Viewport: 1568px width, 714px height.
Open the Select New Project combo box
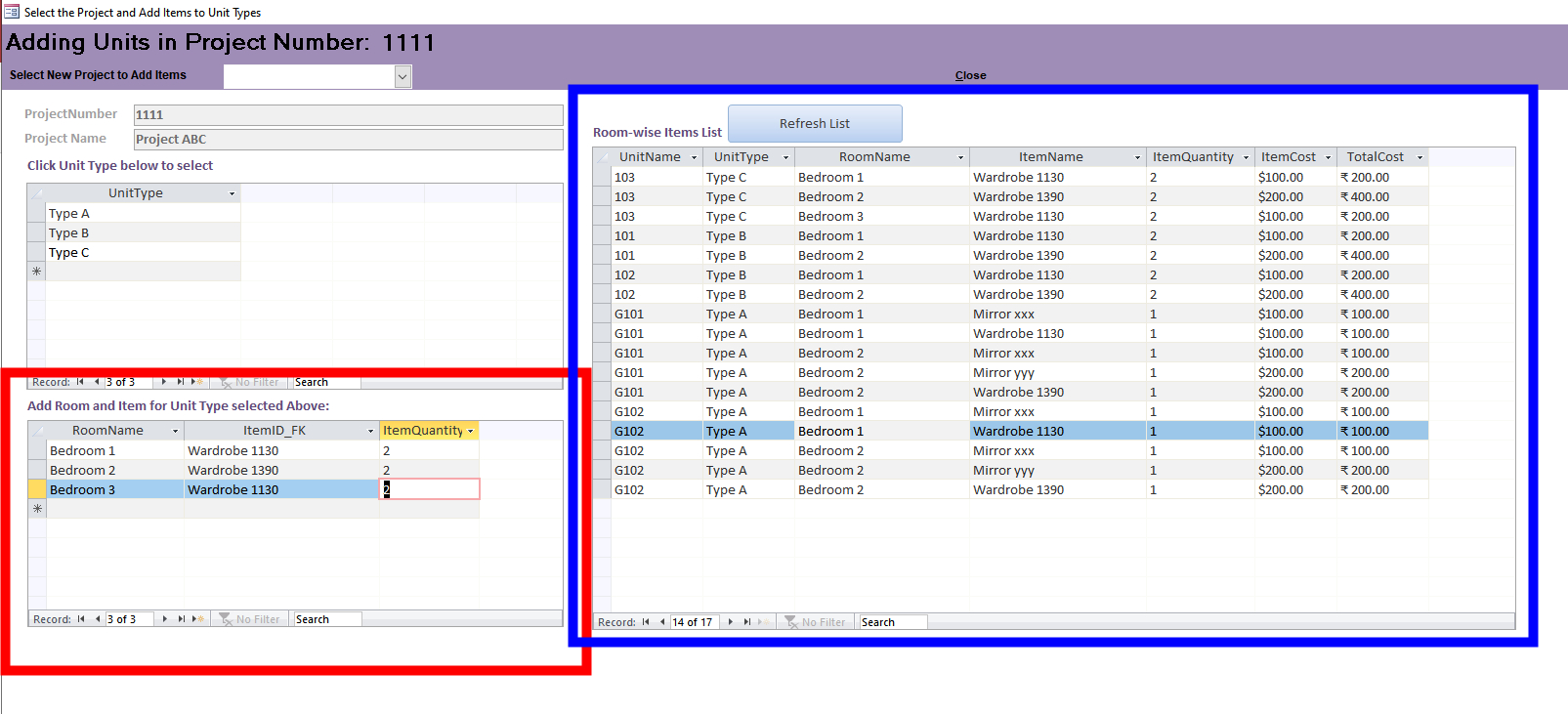[403, 76]
